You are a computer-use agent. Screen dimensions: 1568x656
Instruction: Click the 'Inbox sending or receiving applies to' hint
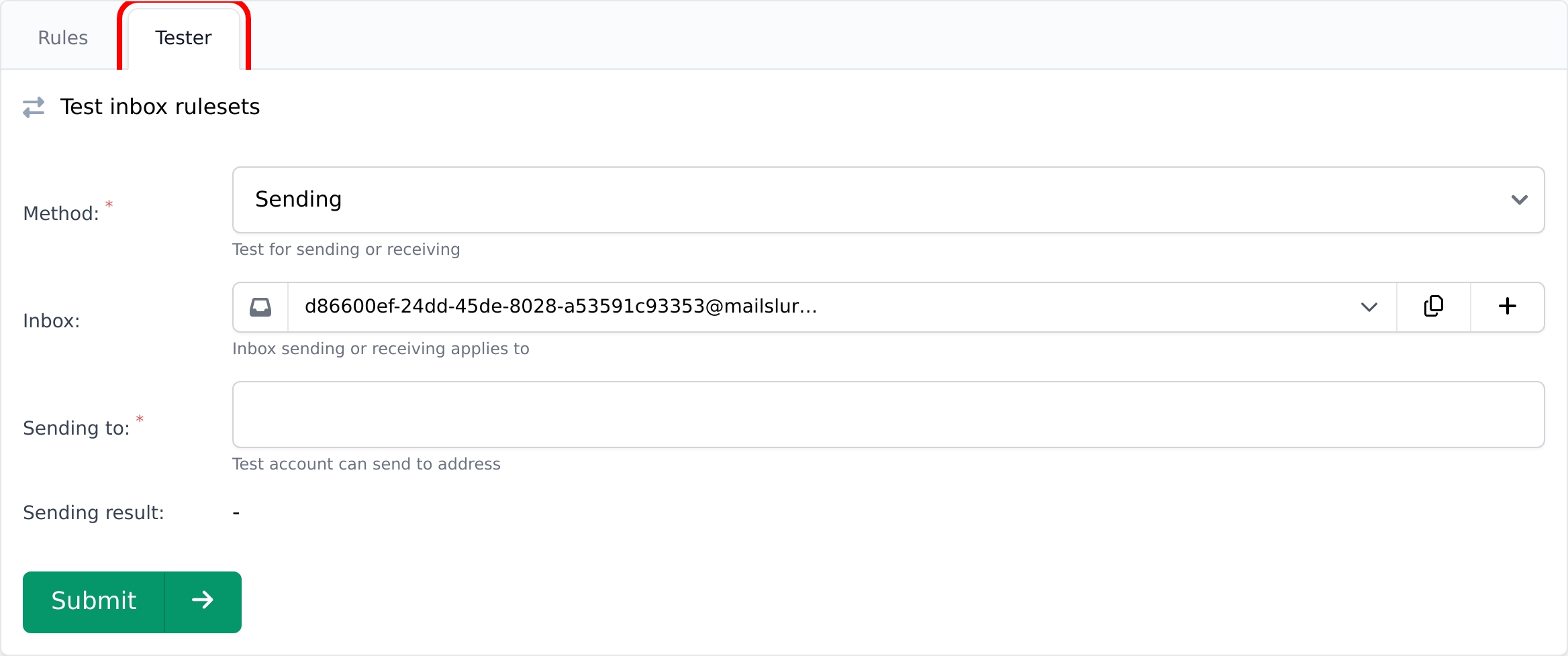[x=381, y=349]
